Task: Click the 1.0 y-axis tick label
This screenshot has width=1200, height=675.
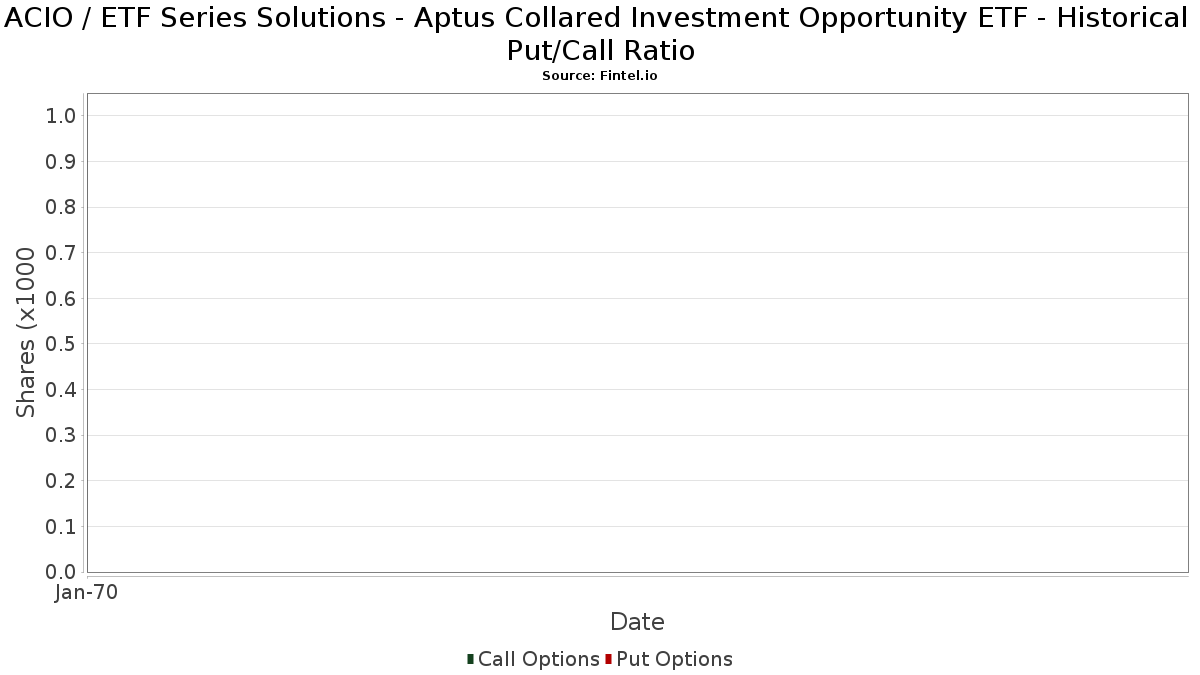Action: [x=61, y=116]
